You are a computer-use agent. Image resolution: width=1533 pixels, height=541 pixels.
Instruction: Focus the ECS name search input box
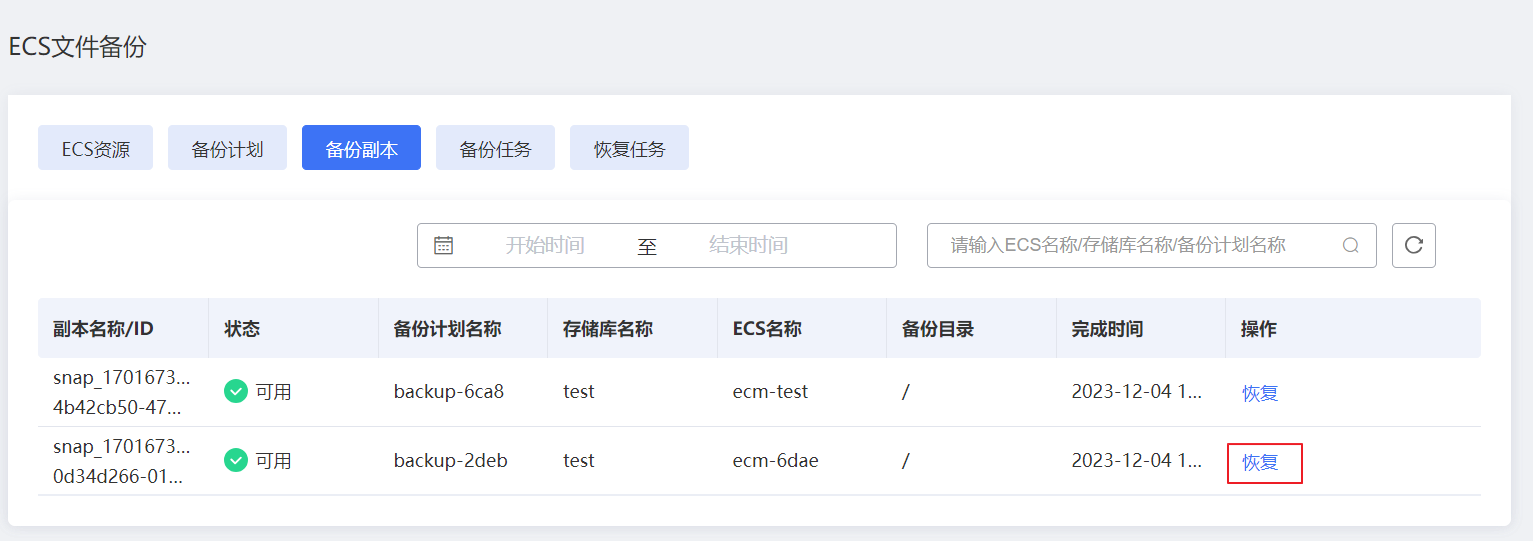click(x=1140, y=245)
